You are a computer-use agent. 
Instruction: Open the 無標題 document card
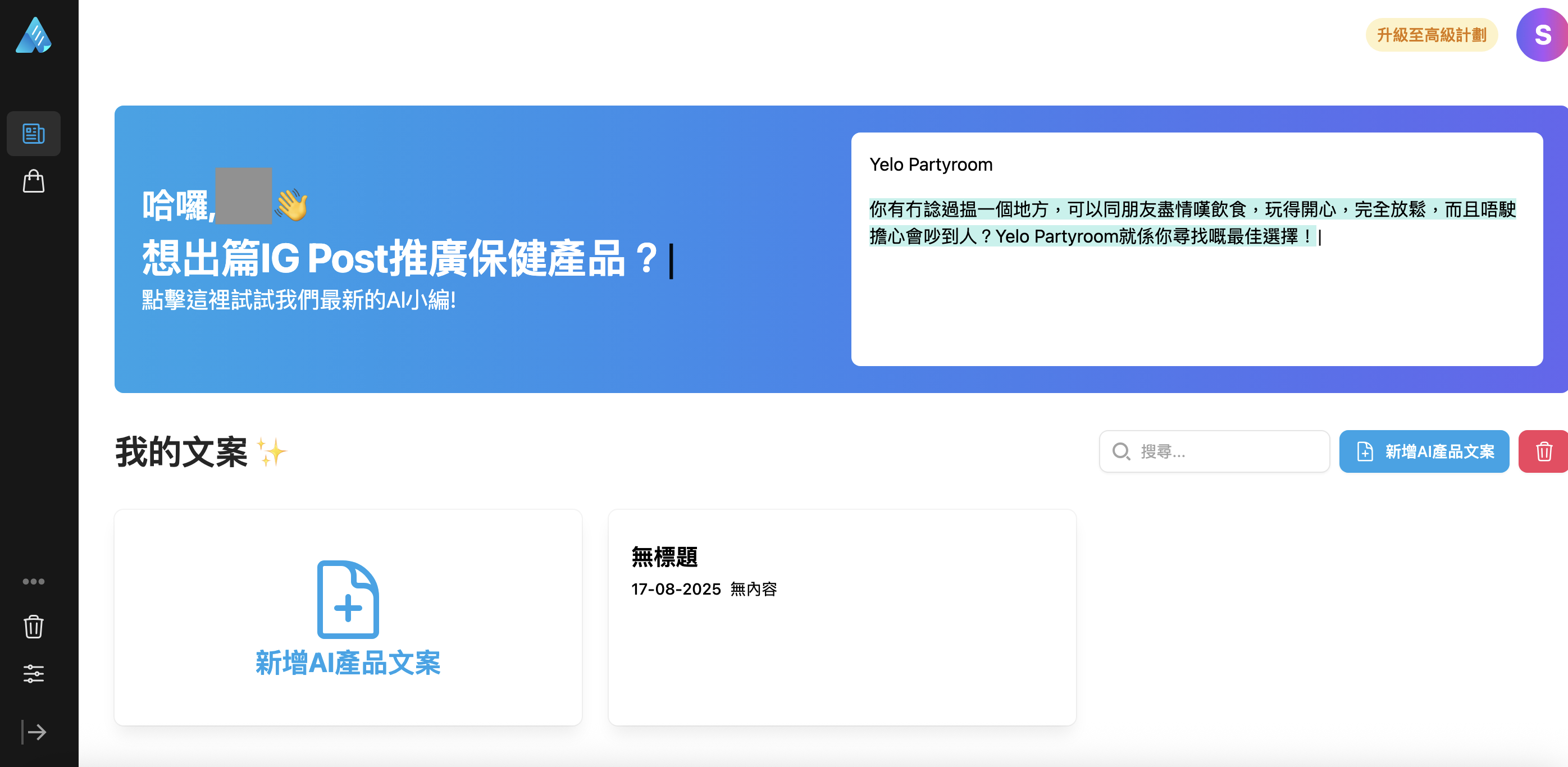[x=842, y=617]
